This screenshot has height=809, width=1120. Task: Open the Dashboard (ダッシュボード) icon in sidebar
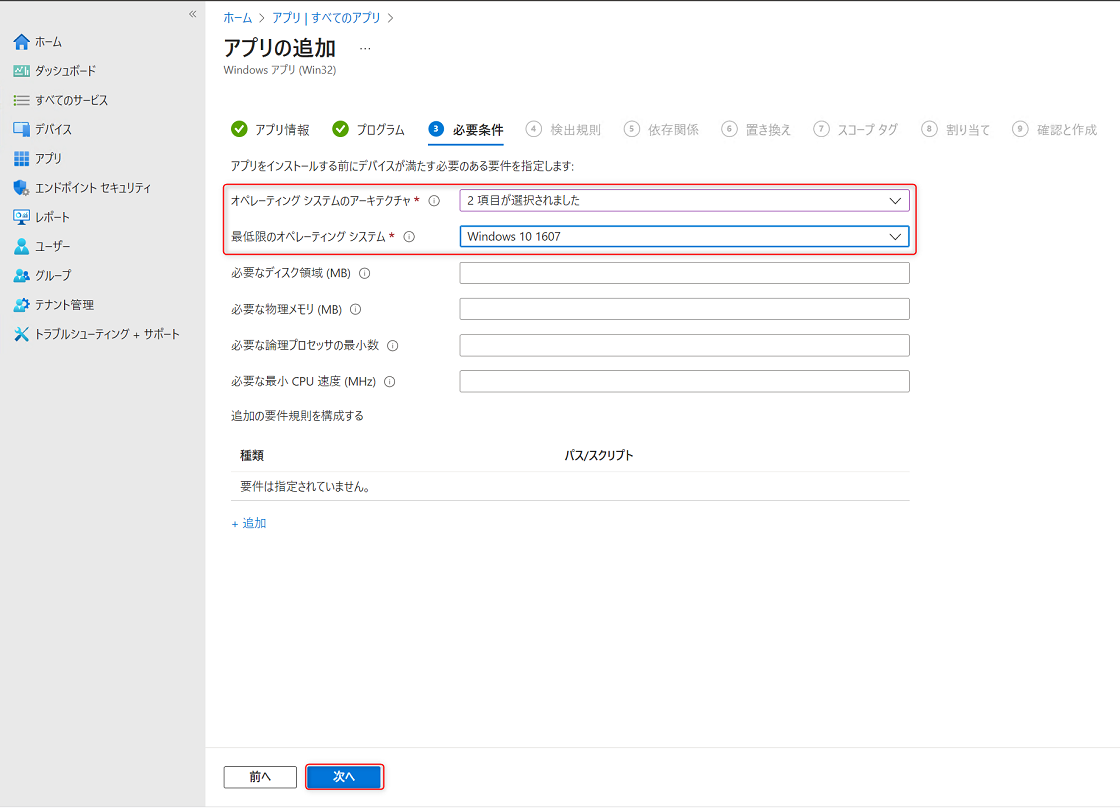tap(21, 71)
